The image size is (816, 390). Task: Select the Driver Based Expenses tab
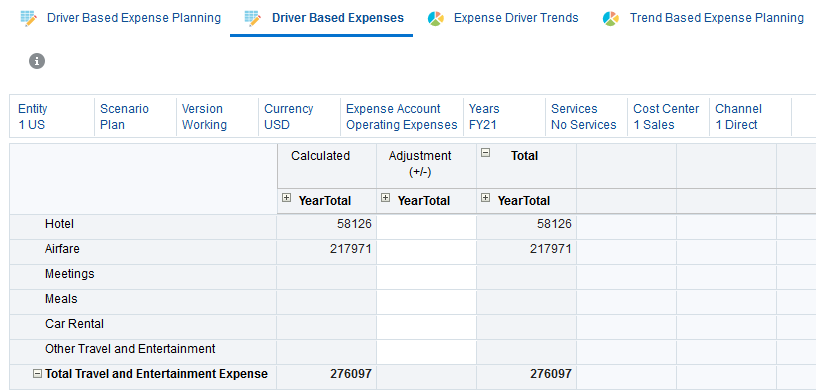click(x=338, y=18)
